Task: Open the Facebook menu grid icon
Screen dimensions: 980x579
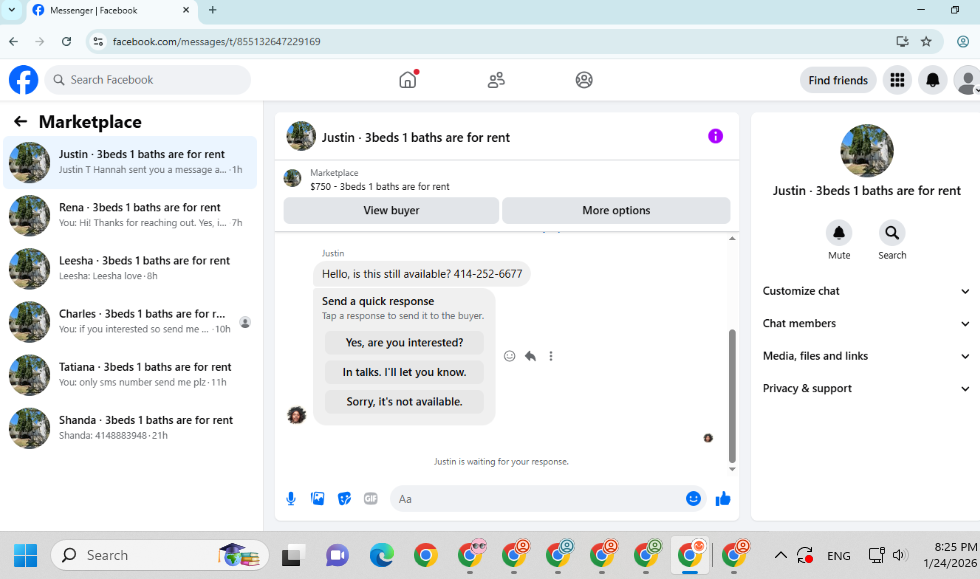Action: click(x=898, y=80)
